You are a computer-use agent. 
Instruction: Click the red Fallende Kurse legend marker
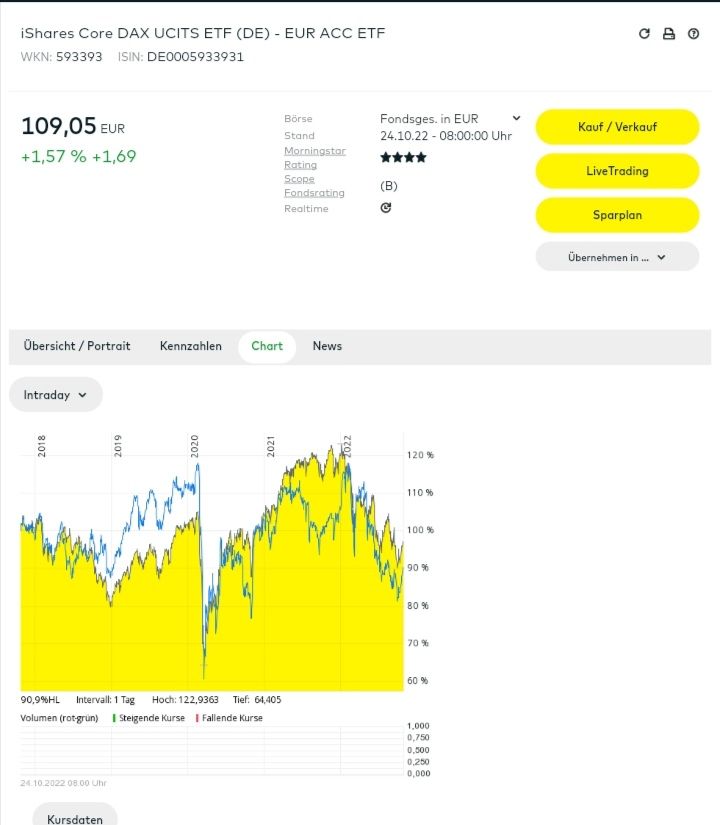click(198, 718)
